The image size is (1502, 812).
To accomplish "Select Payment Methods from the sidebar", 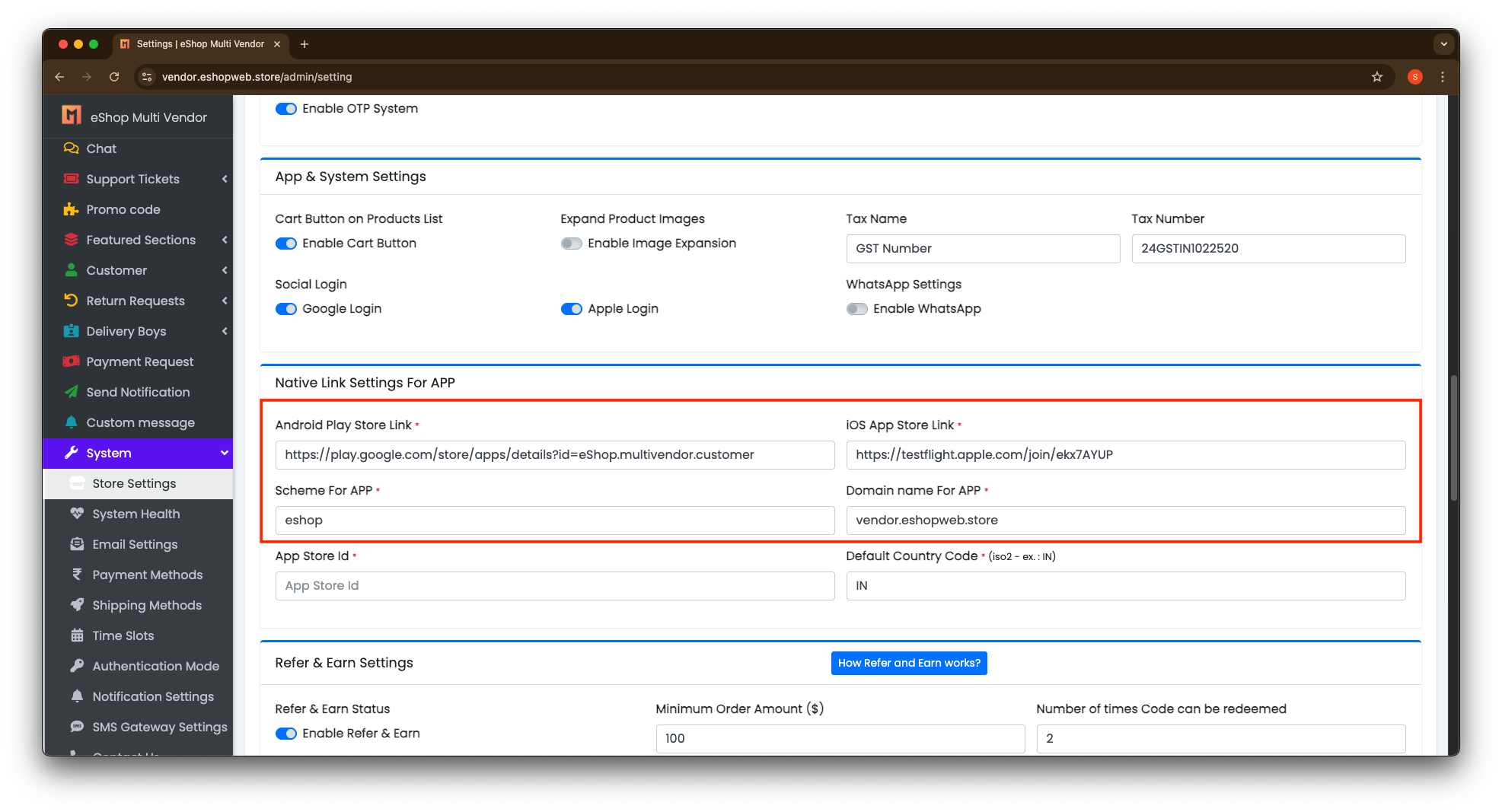I will pyautogui.click(x=138, y=575).
